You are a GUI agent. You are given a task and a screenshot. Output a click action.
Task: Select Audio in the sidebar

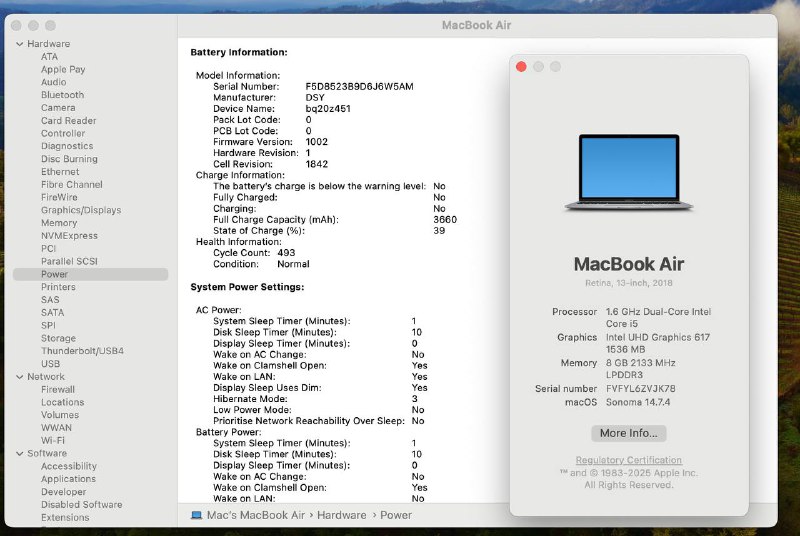pos(54,82)
